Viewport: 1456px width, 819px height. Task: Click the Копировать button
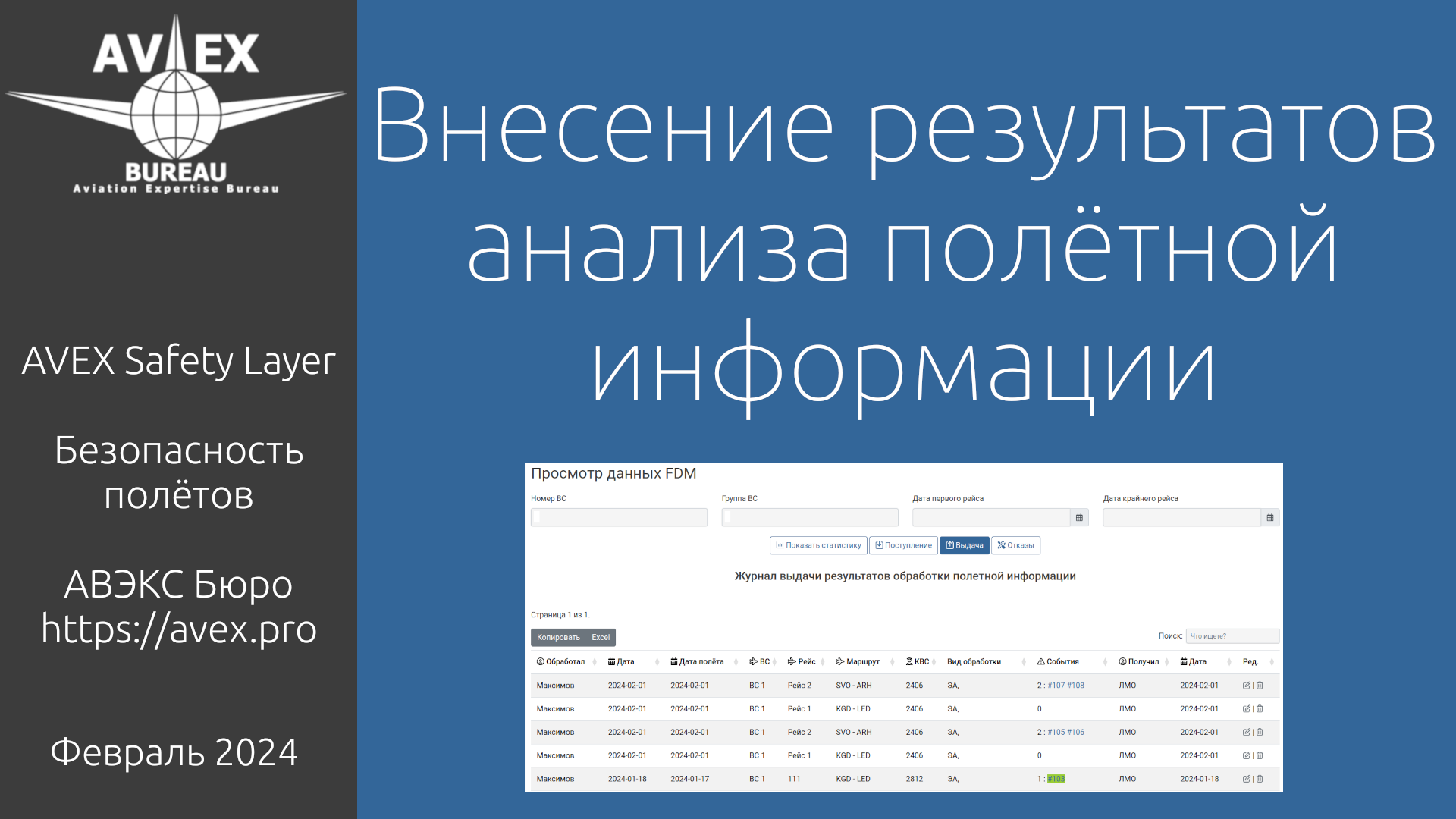[558, 638]
